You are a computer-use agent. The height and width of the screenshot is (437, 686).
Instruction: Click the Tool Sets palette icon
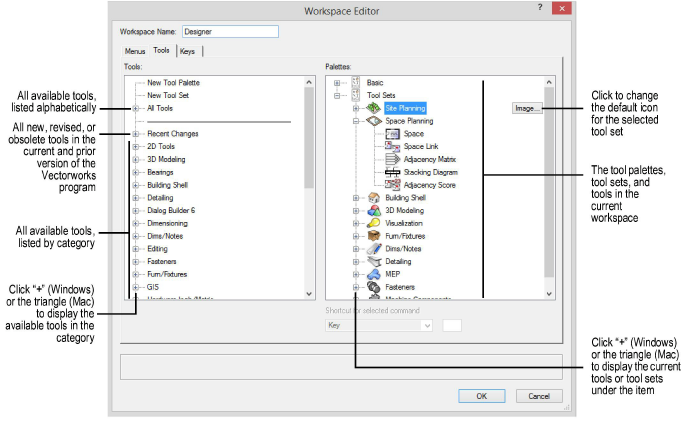356,95
